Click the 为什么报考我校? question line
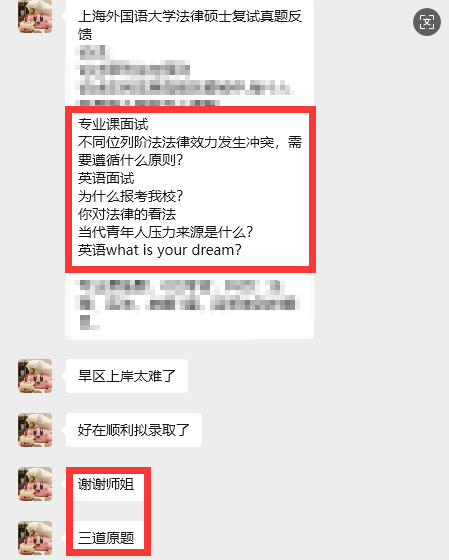The width and height of the screenshot is (449, 560). point(130,196)
